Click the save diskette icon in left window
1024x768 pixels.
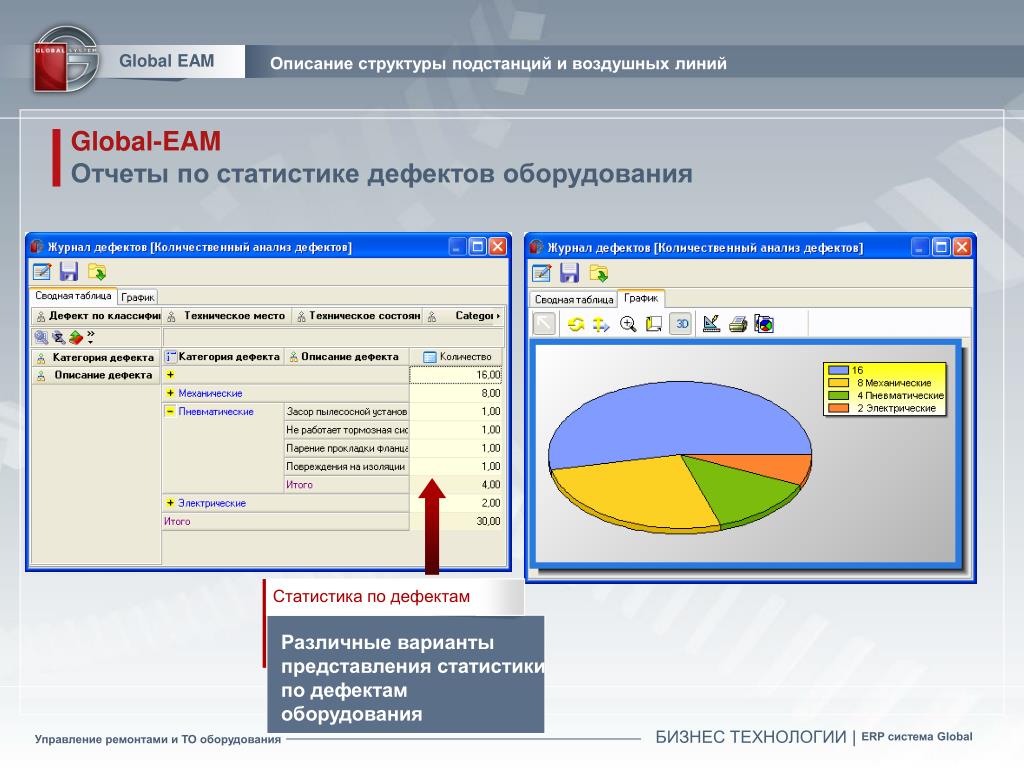69,271
